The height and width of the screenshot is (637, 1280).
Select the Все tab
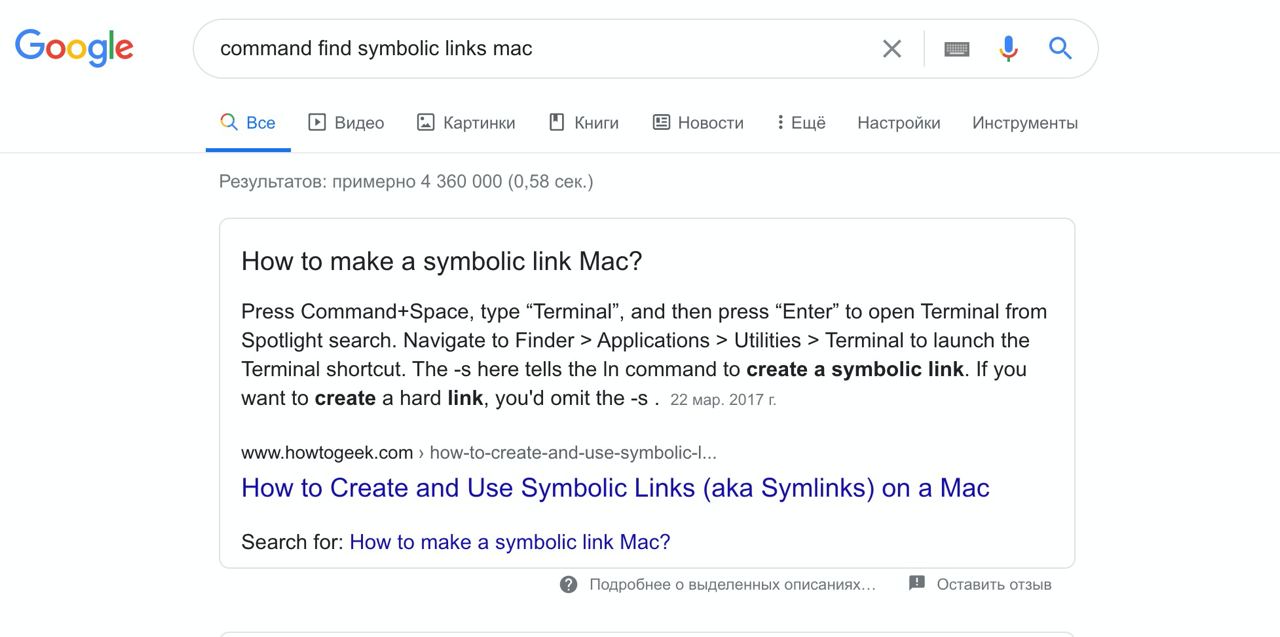click(x=248, y=123)
